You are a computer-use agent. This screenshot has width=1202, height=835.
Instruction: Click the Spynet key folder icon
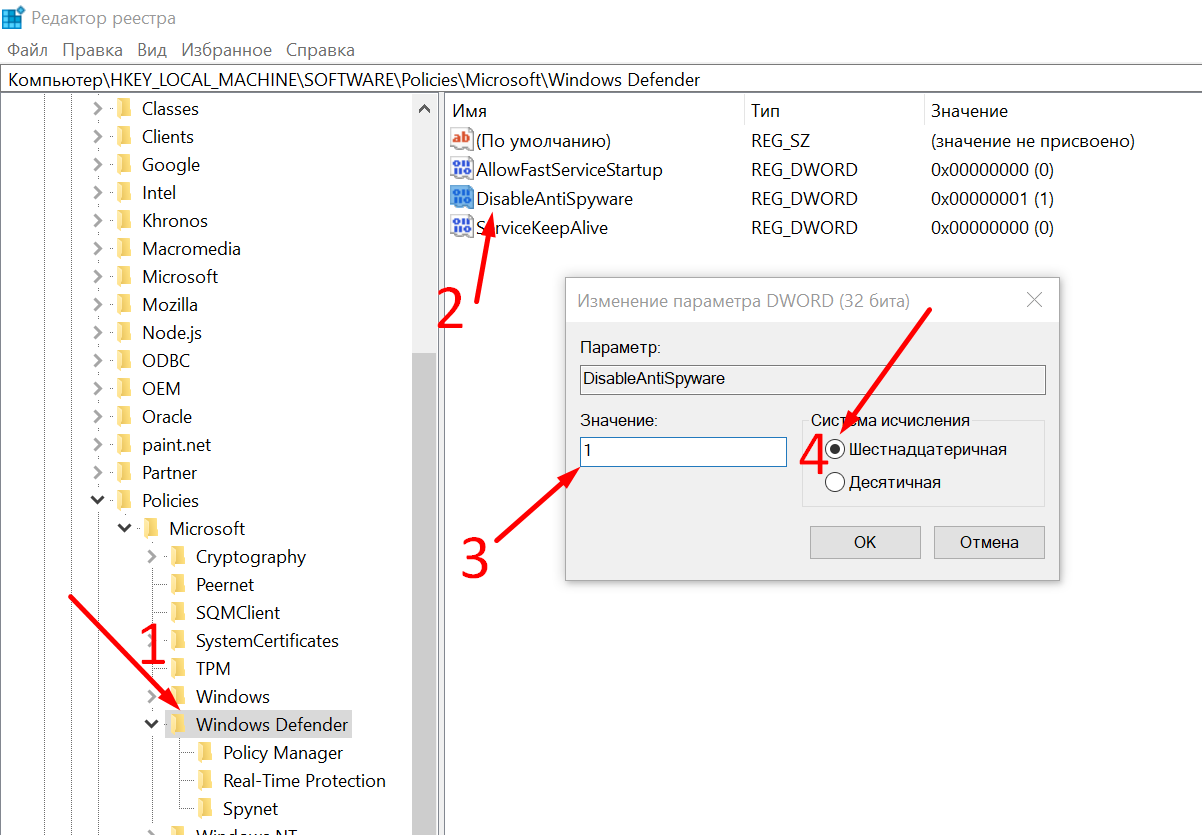205,809
